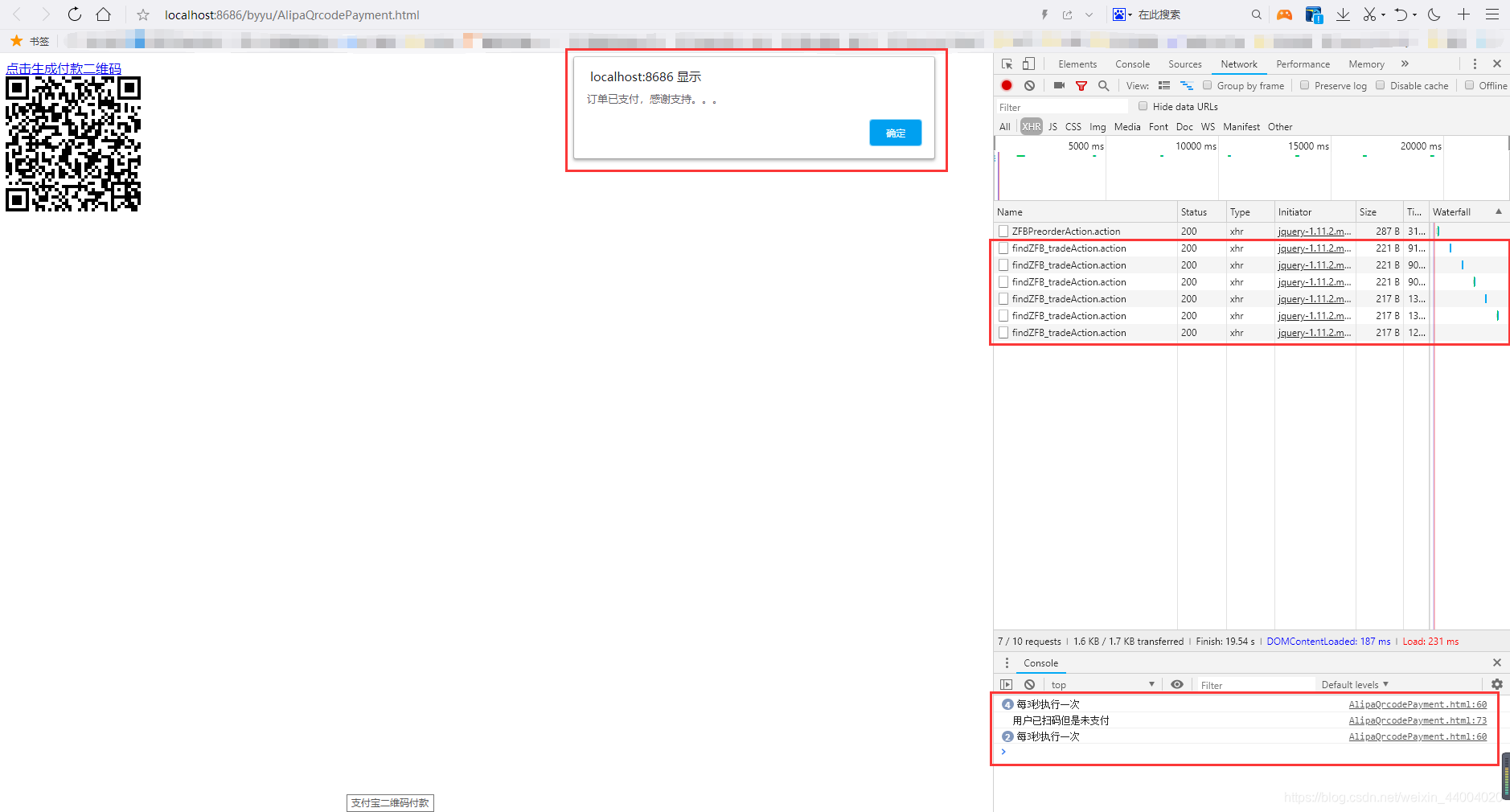Viewport: 1510px width, 812px height.
Task: Close the DevTools panel
Action: click(1496, 64)
